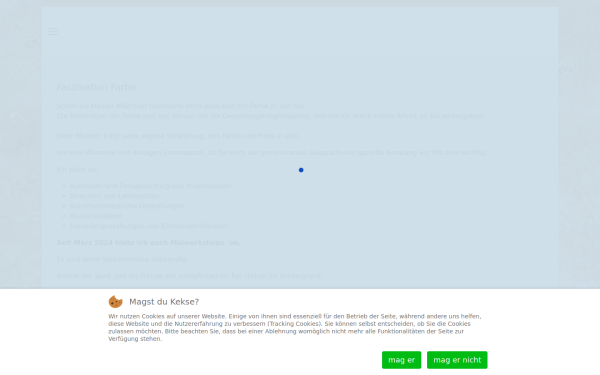
Task: Click the "Kunsthandwerkliche Gestaltungen" list item
Action: 127,206
